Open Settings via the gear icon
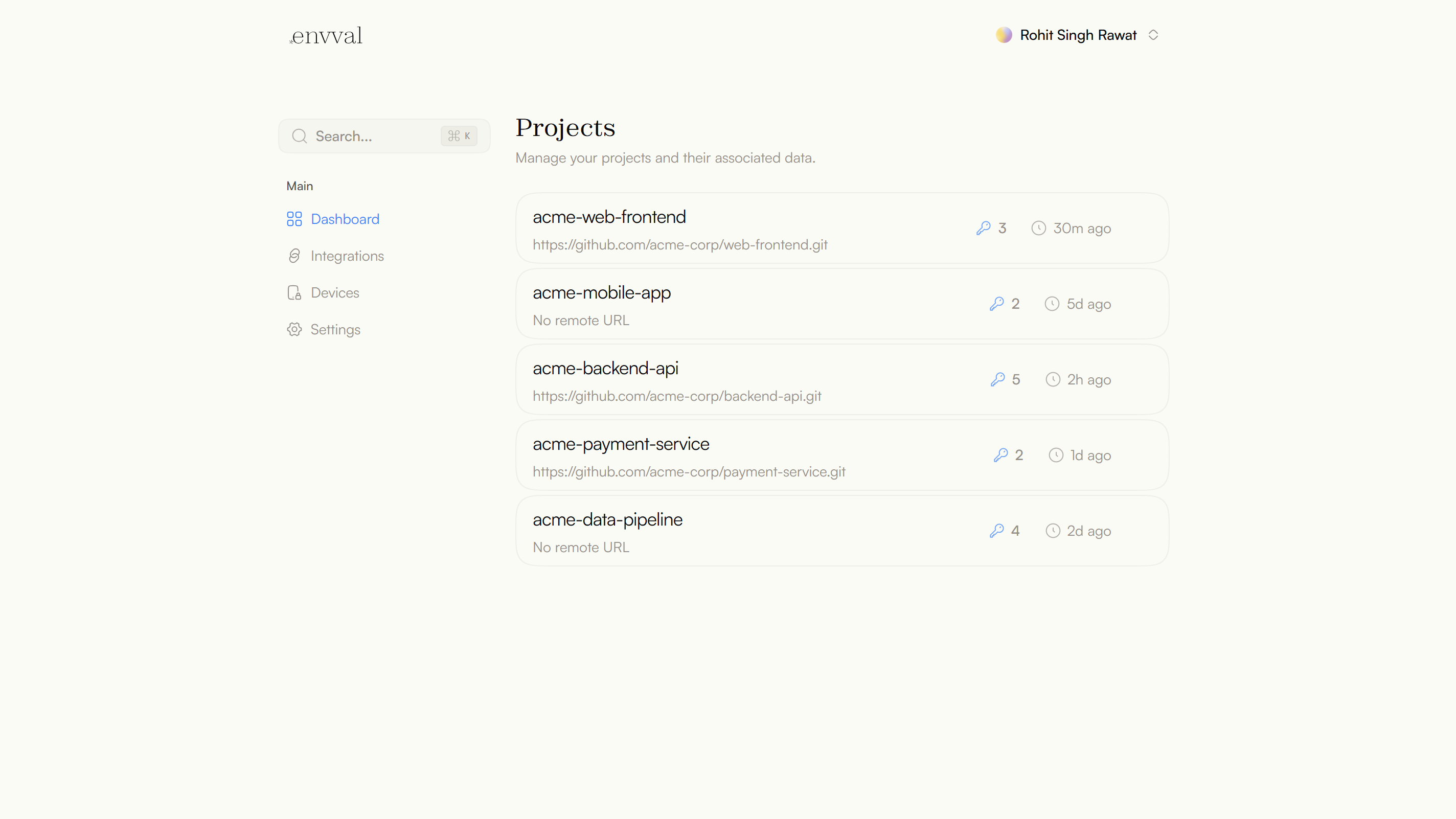Viewport: 1456px width, 819px height. [294, 329]
